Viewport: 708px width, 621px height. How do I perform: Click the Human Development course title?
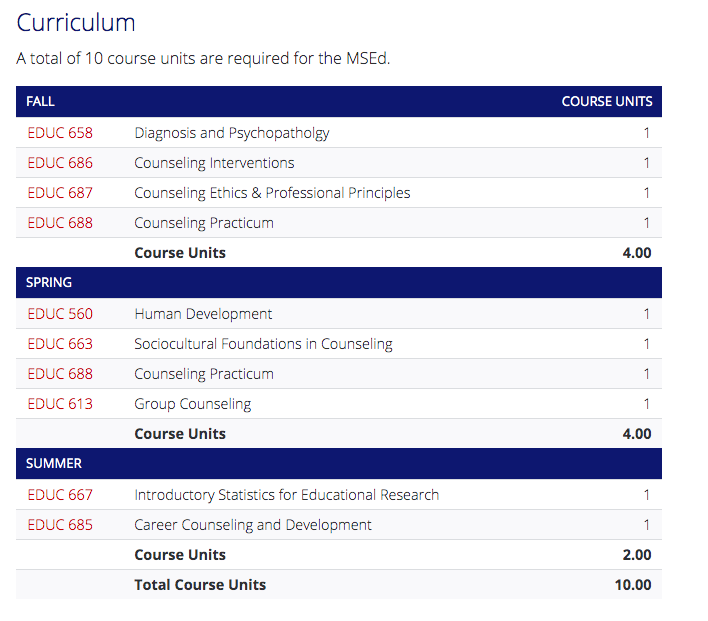pyautogui.click(x=203, y=314)
